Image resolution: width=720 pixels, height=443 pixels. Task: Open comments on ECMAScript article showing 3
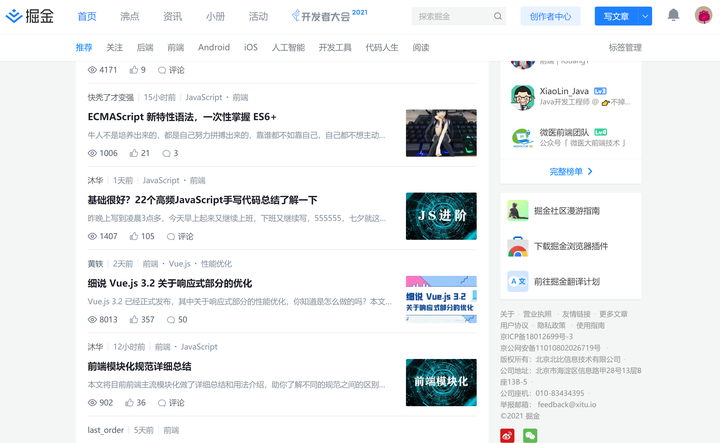(x=170, y=153)
